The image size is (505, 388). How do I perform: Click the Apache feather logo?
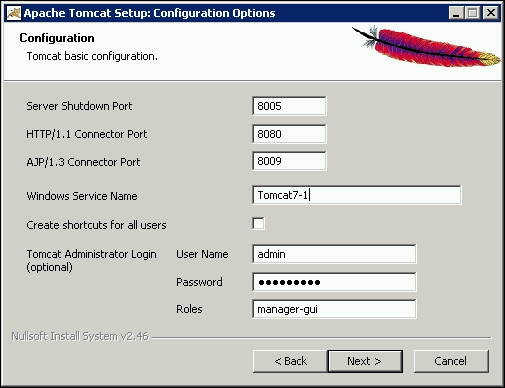(x=427, y=46)
